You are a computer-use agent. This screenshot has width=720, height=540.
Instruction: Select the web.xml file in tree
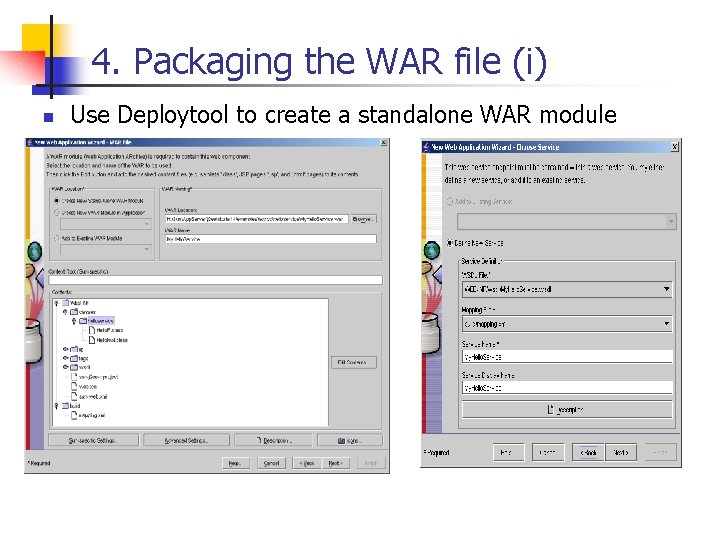pos(87,387)
